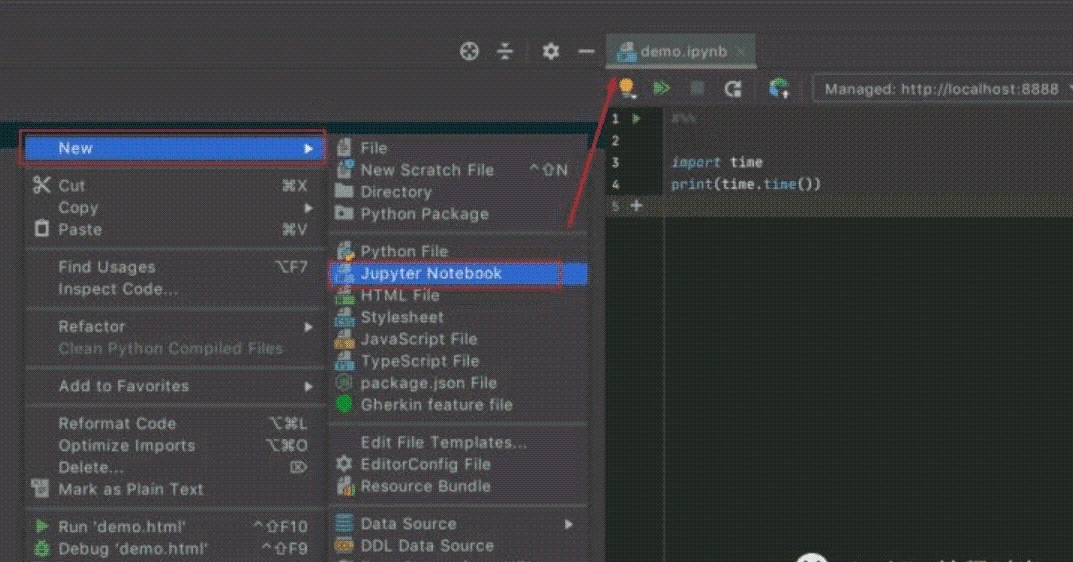This screenshot has width=1073, height=562.
Task: Click the lightbulb intention icon
Action: pos(627,89)
